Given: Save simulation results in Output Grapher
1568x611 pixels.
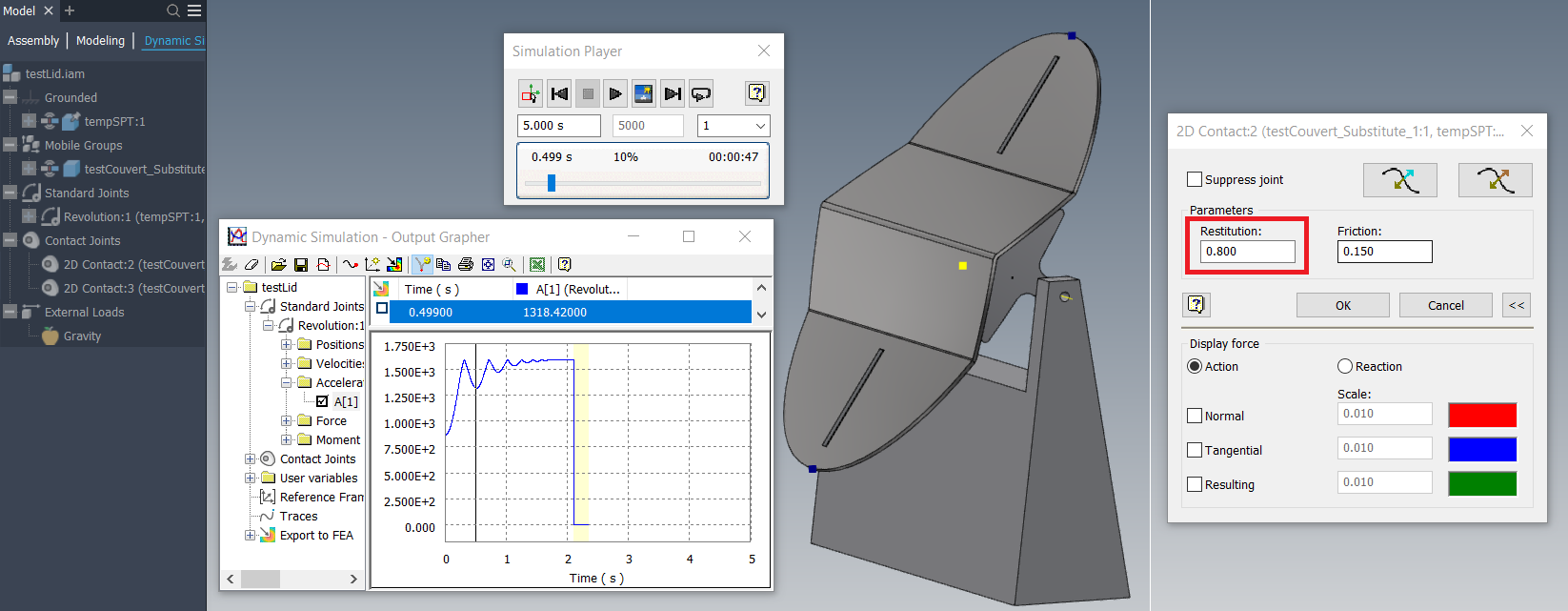Looking at the screenshot, I should [301, 264].
